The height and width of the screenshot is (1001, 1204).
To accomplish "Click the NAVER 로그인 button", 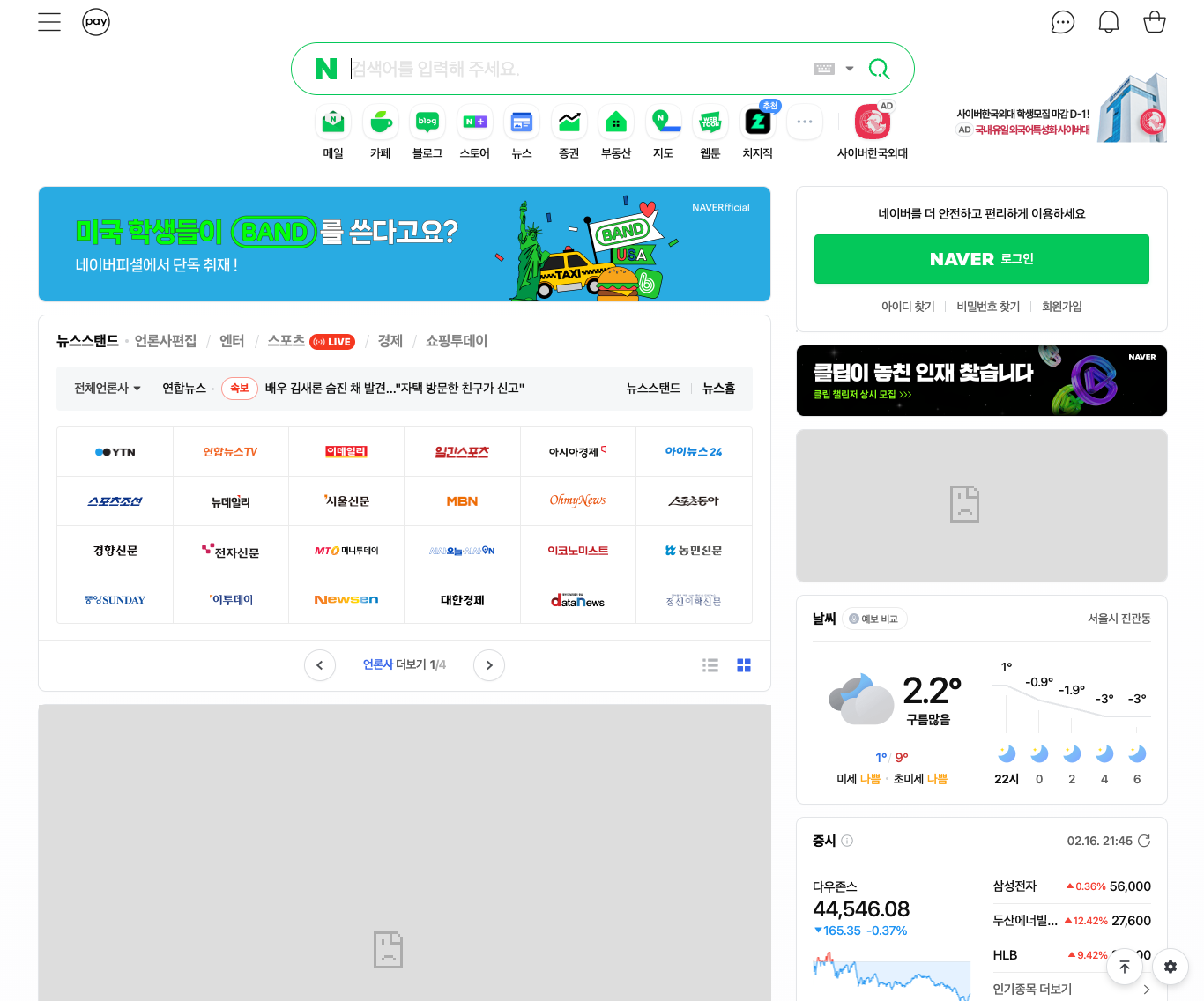I will tap(982, 259).
